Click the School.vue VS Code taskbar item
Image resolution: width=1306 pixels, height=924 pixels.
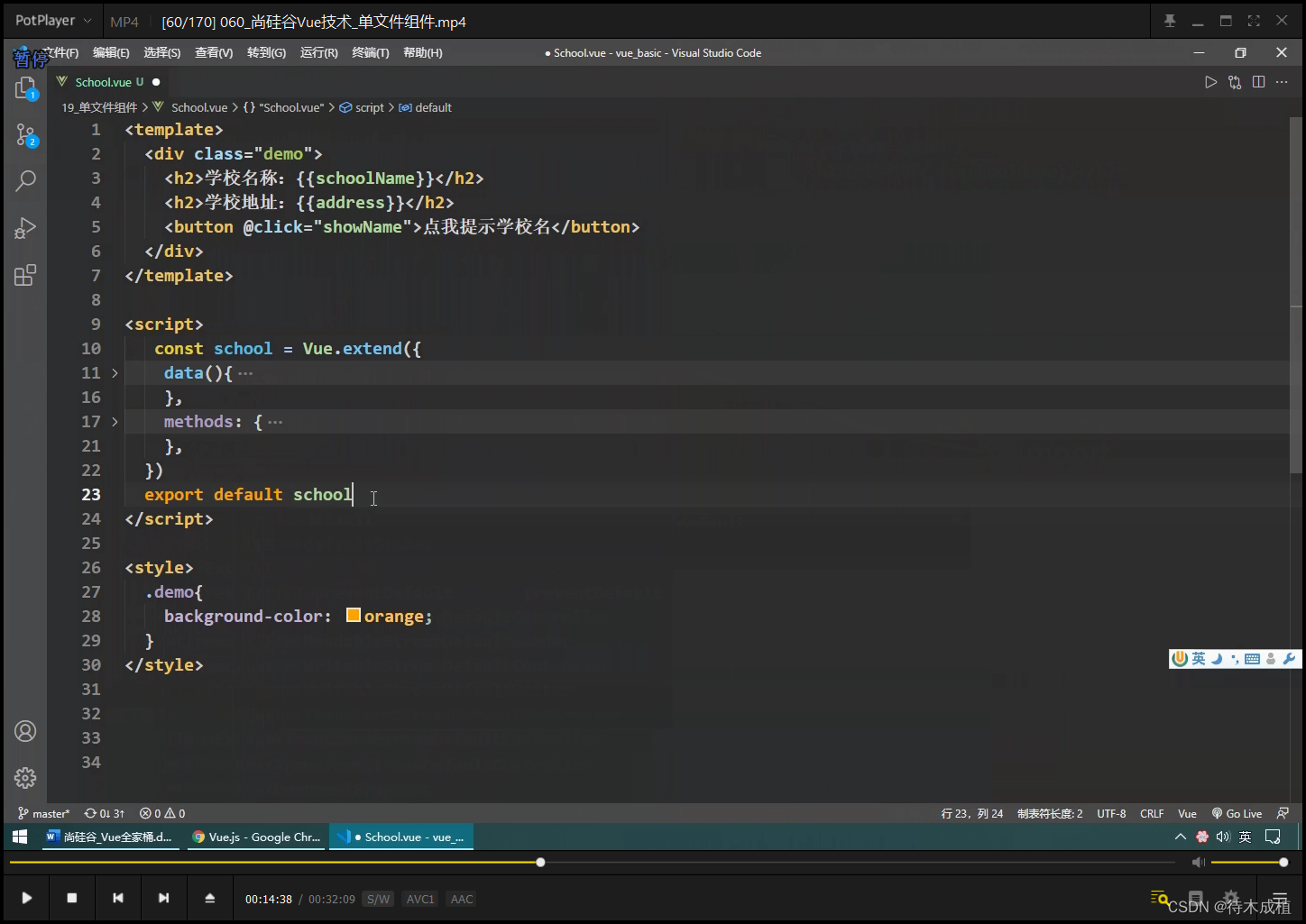402,837
